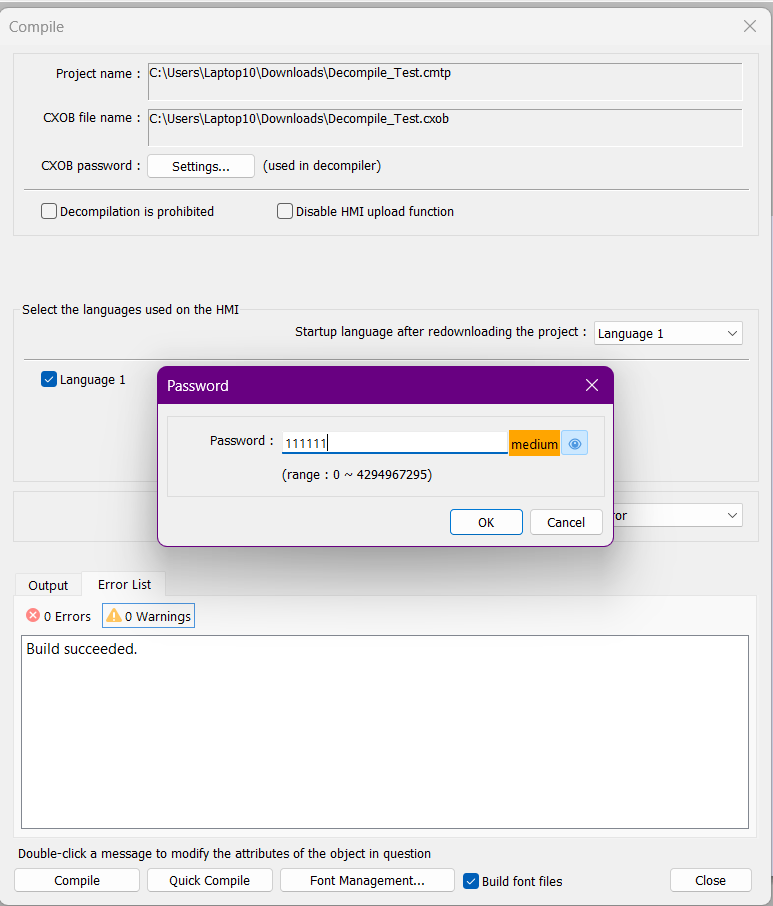Toggle Build font files checkbox
This screenshot has height=906, width=773.
pyautogui.click(x=471, y=881)
